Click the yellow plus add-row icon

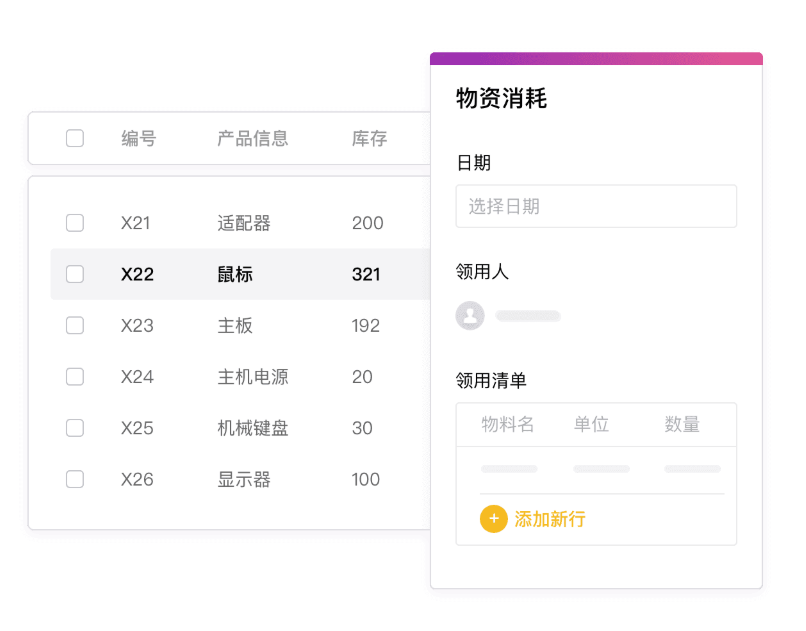(493, 519)
